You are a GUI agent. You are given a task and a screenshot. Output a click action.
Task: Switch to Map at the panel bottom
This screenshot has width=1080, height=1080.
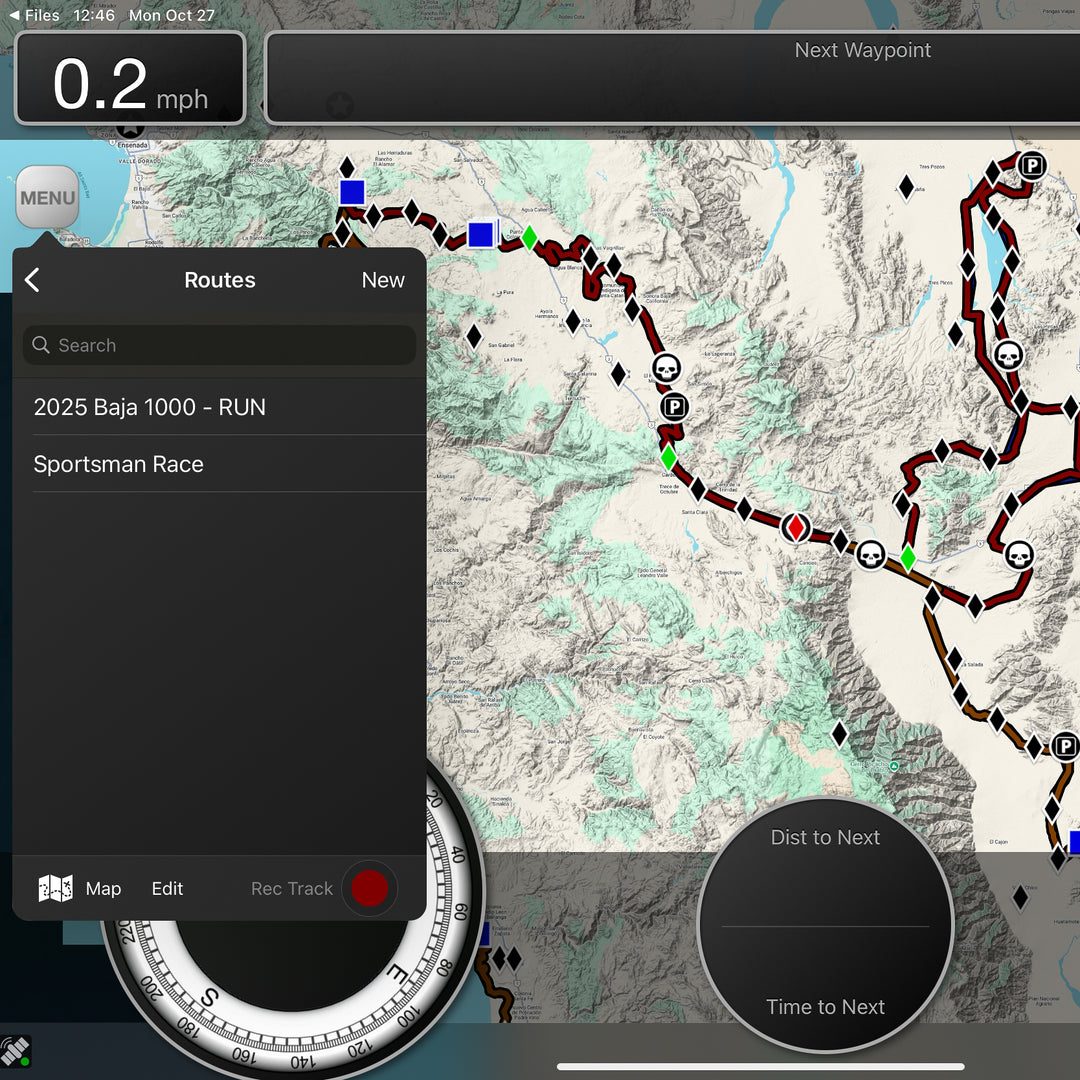103,888
